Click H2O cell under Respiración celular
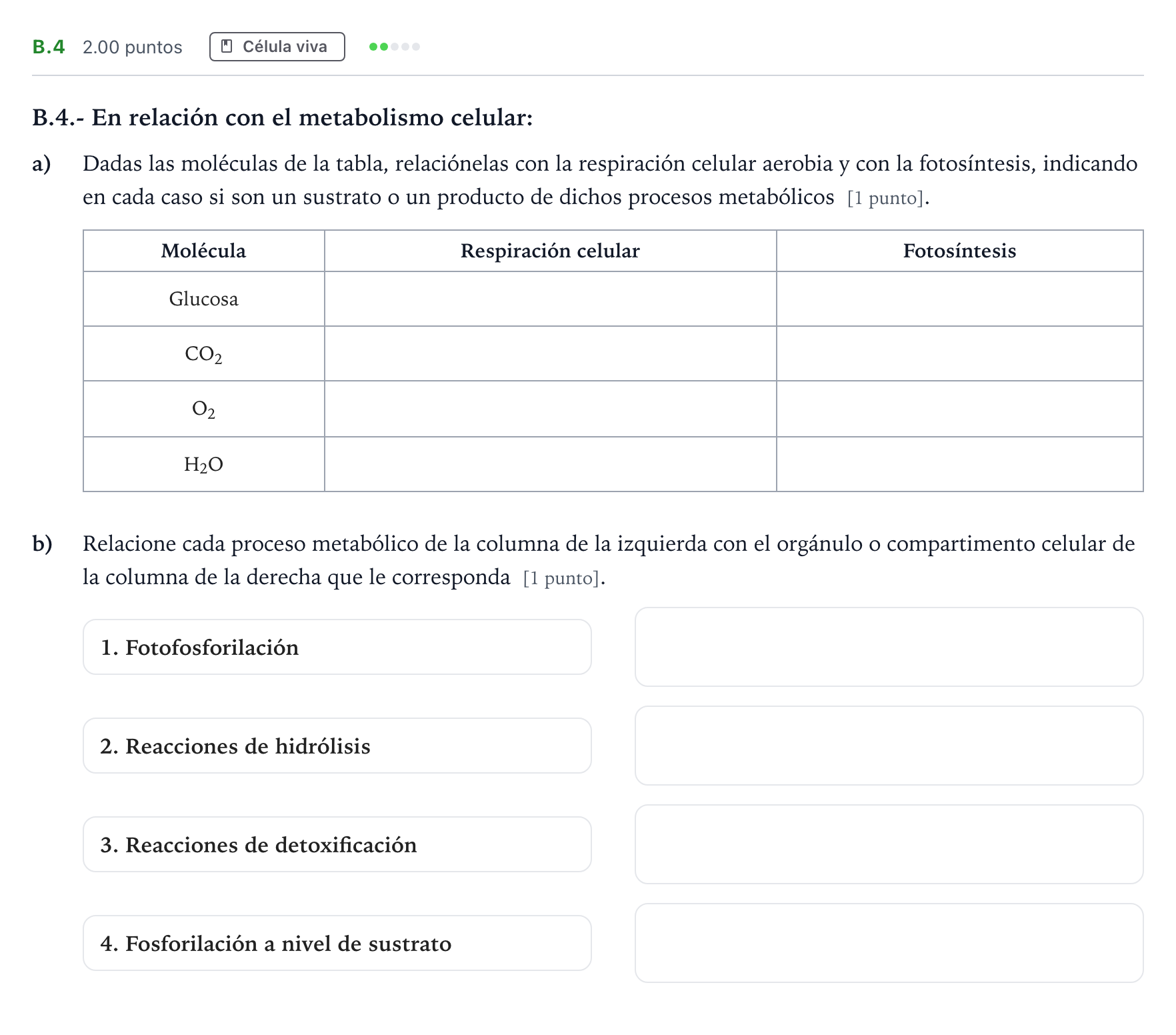Screen dimensions: 1176x1035 point(550,464)
